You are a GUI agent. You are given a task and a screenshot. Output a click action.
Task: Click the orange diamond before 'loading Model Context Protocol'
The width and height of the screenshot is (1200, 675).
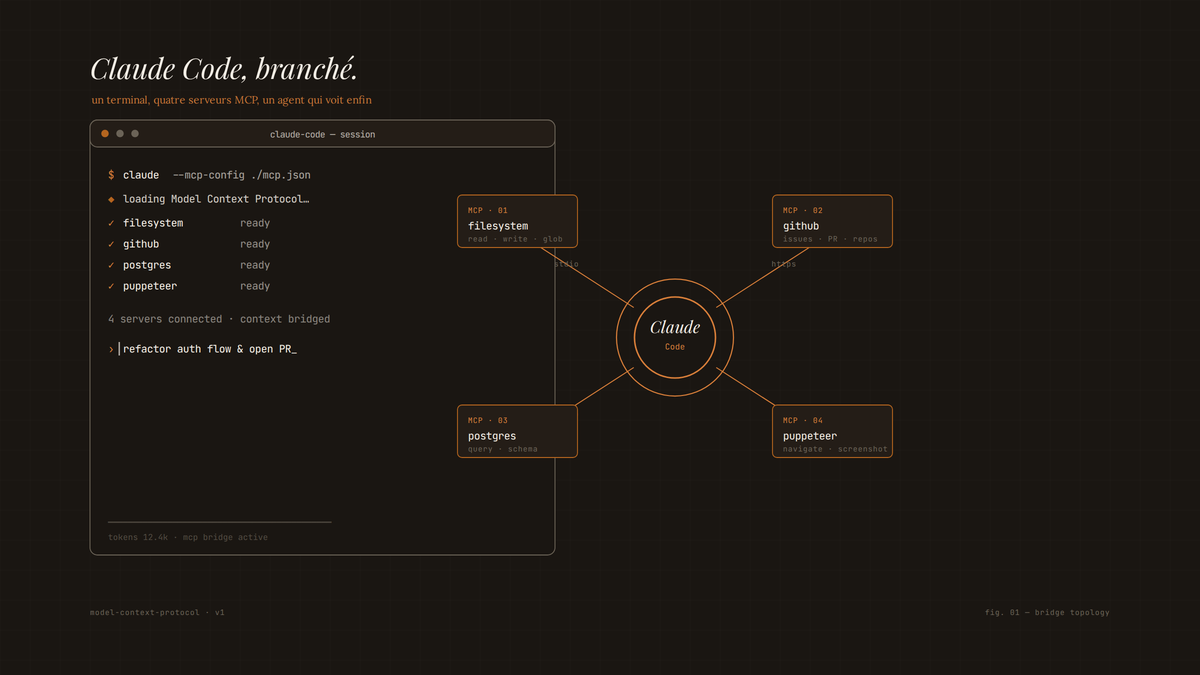111,199
